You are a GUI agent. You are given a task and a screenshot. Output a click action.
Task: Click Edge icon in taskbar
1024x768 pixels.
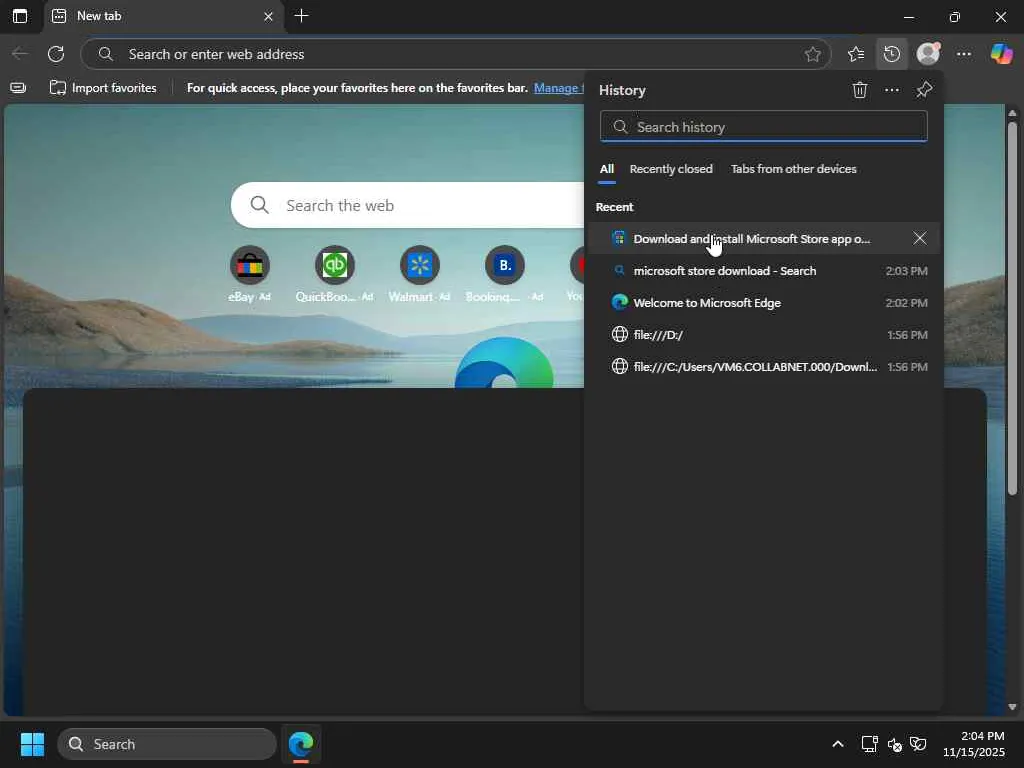tap(301, 744)
